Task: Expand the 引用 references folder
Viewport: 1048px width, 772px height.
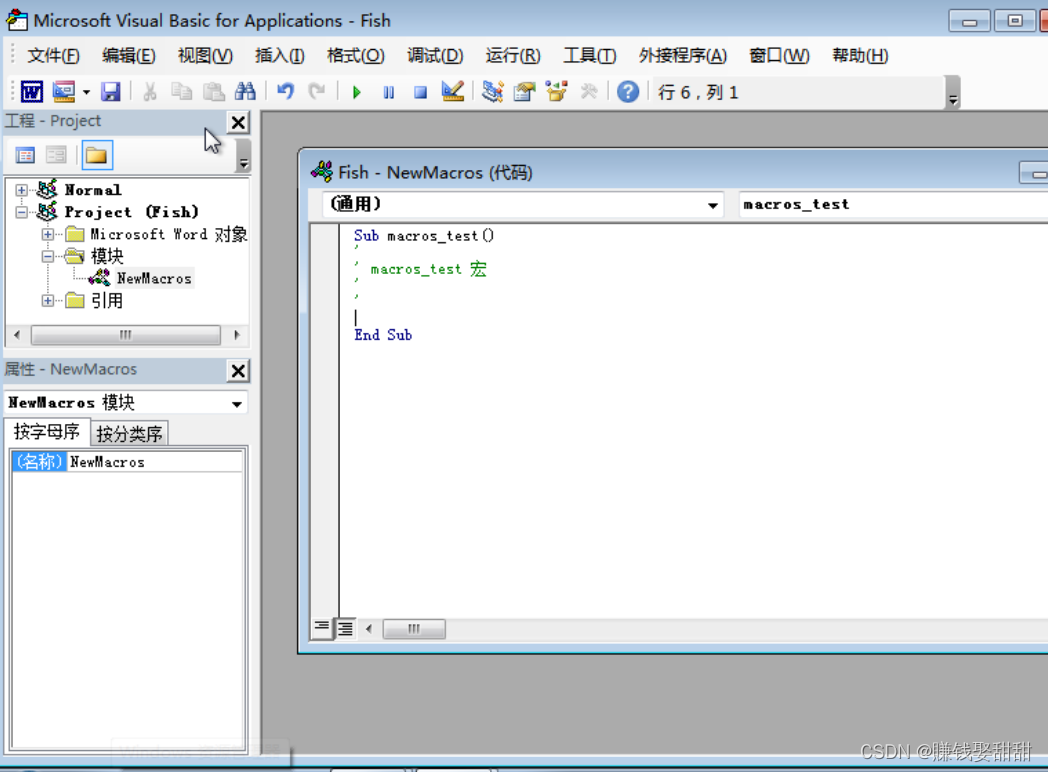Action: [47, 301]
